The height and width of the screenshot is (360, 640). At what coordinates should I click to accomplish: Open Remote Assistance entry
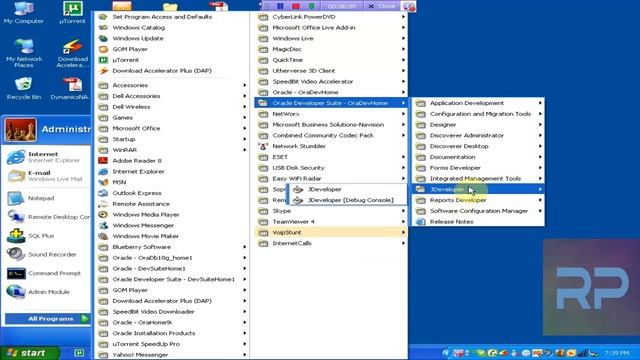172,204
